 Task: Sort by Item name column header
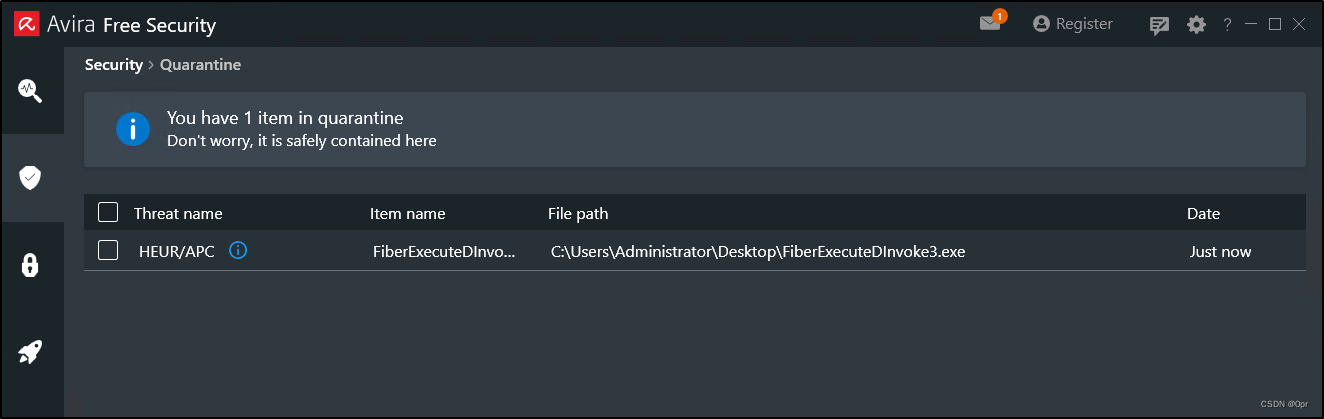(408, 213)
